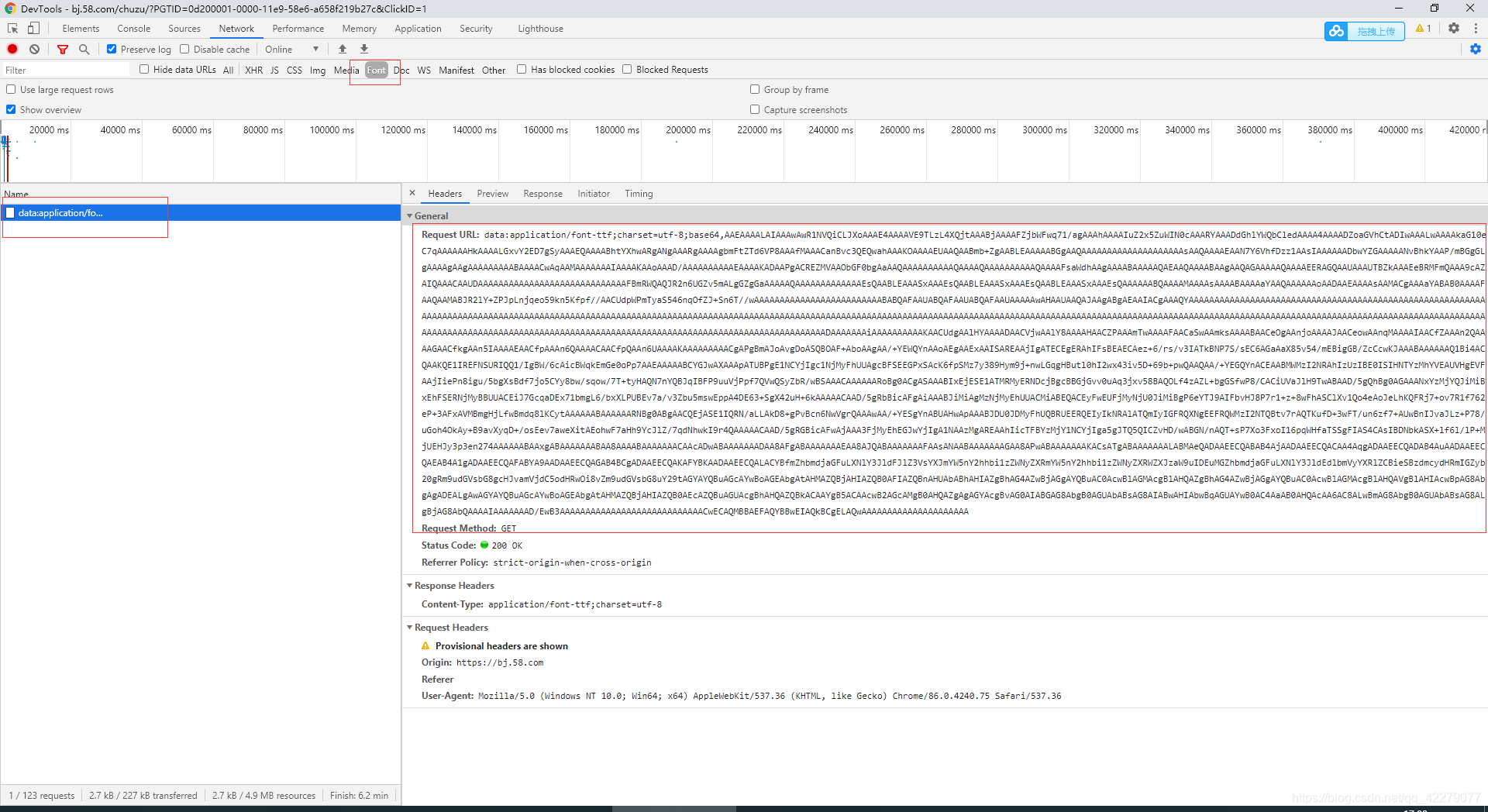
Task: Filter requests by Doc
Action: [x=401, y=70]
